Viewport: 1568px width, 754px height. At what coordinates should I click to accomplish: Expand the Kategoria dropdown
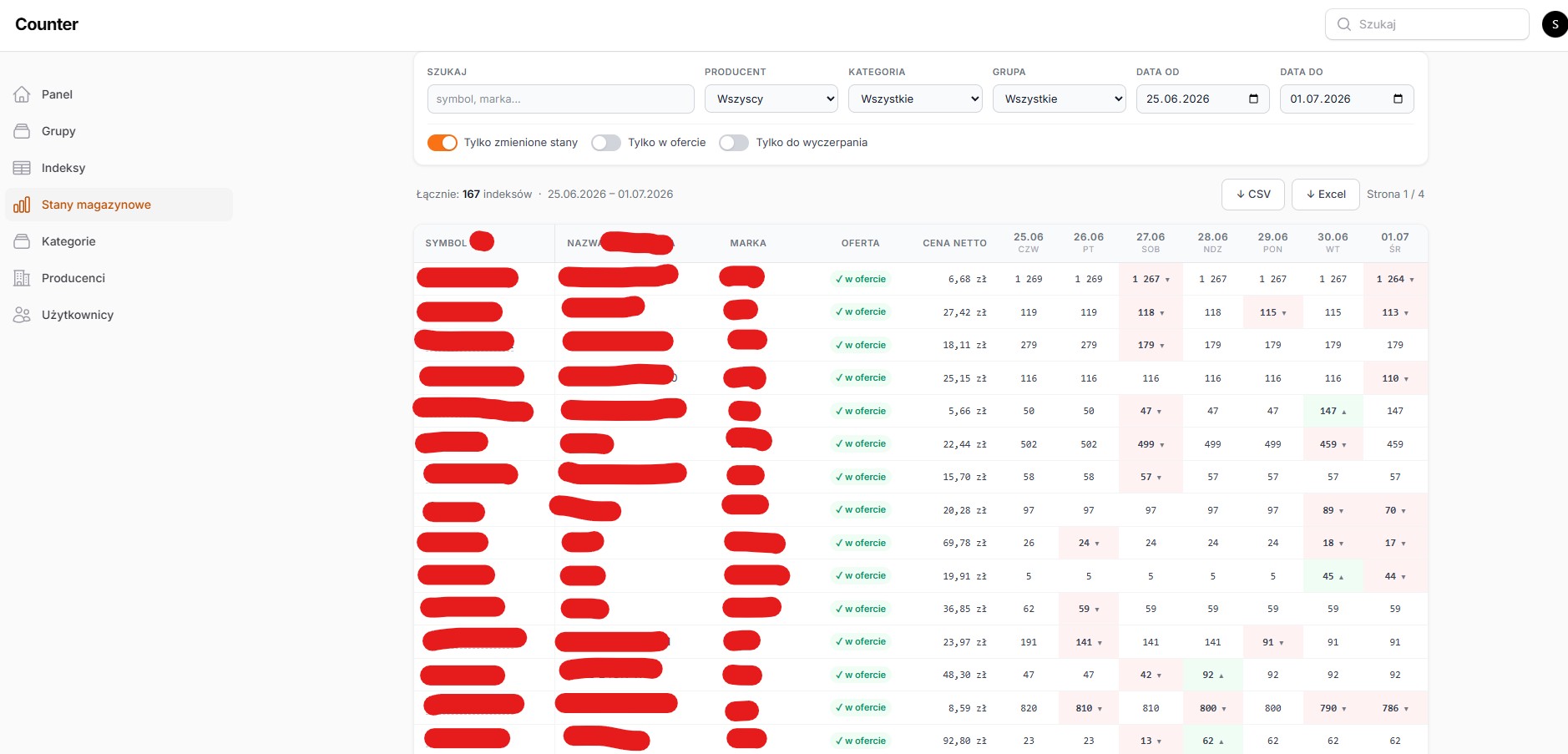tap(915, 99)
